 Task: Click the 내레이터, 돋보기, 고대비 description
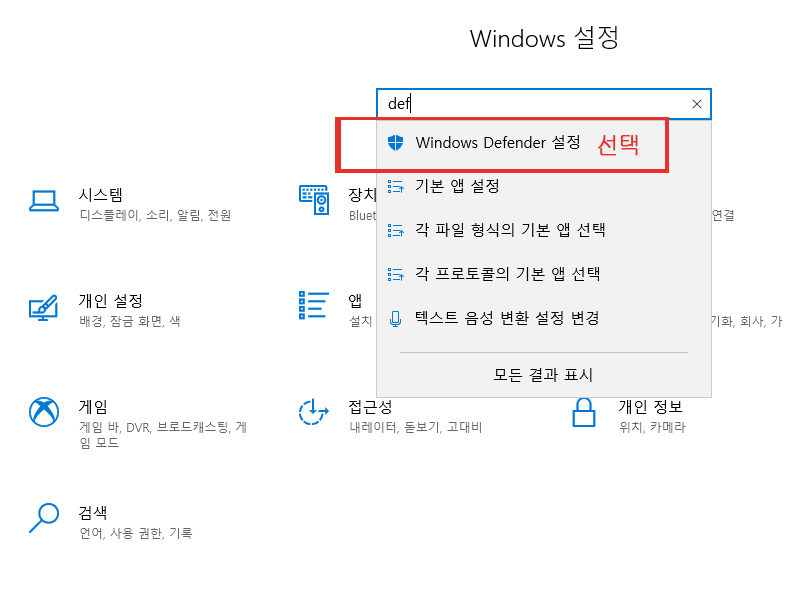pyautogui.click(x=416, y=428)
